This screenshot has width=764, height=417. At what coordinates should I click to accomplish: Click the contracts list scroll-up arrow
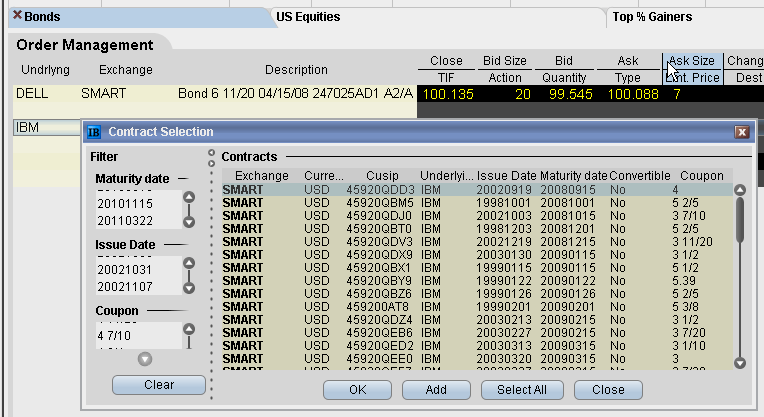pos(740,190)
